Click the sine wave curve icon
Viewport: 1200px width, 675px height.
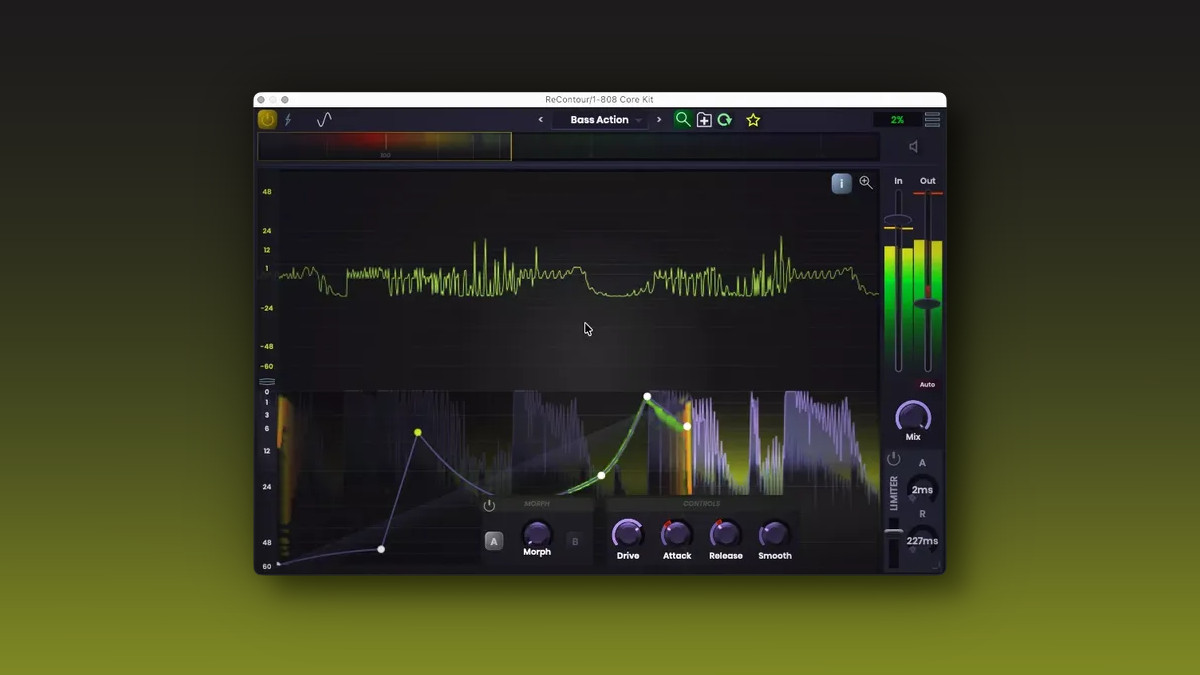coord(324,120)
